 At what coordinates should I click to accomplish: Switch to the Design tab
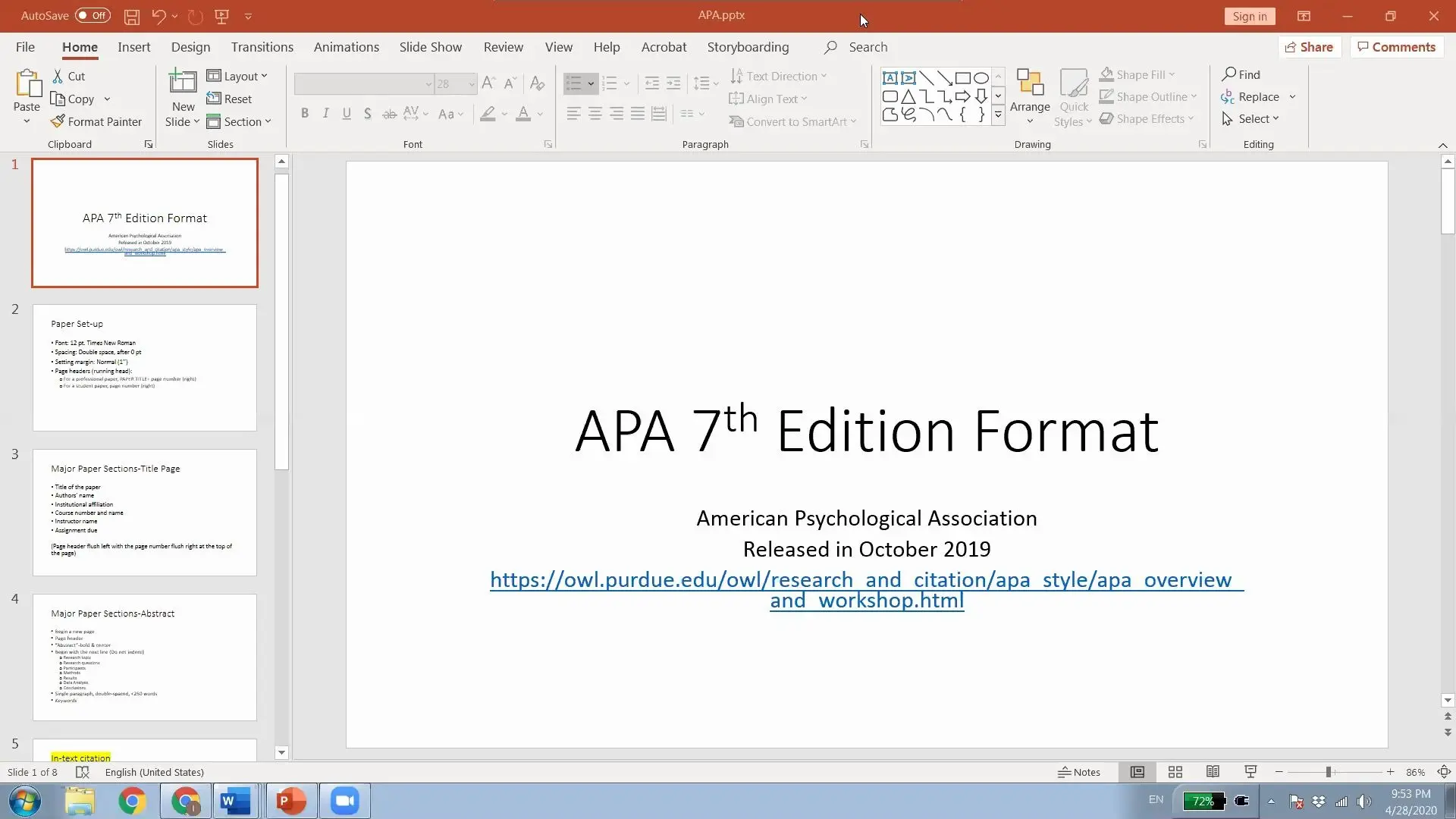point(190,47)
